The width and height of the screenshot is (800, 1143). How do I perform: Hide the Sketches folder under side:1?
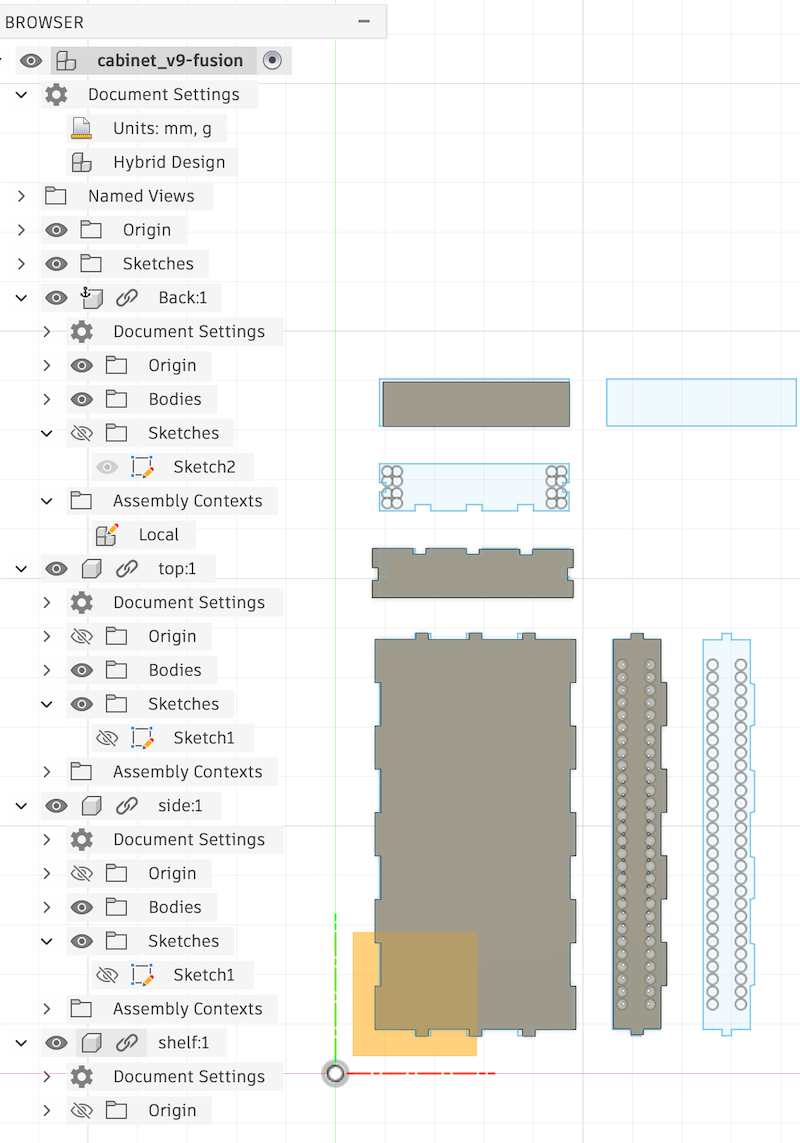point(81,941)
